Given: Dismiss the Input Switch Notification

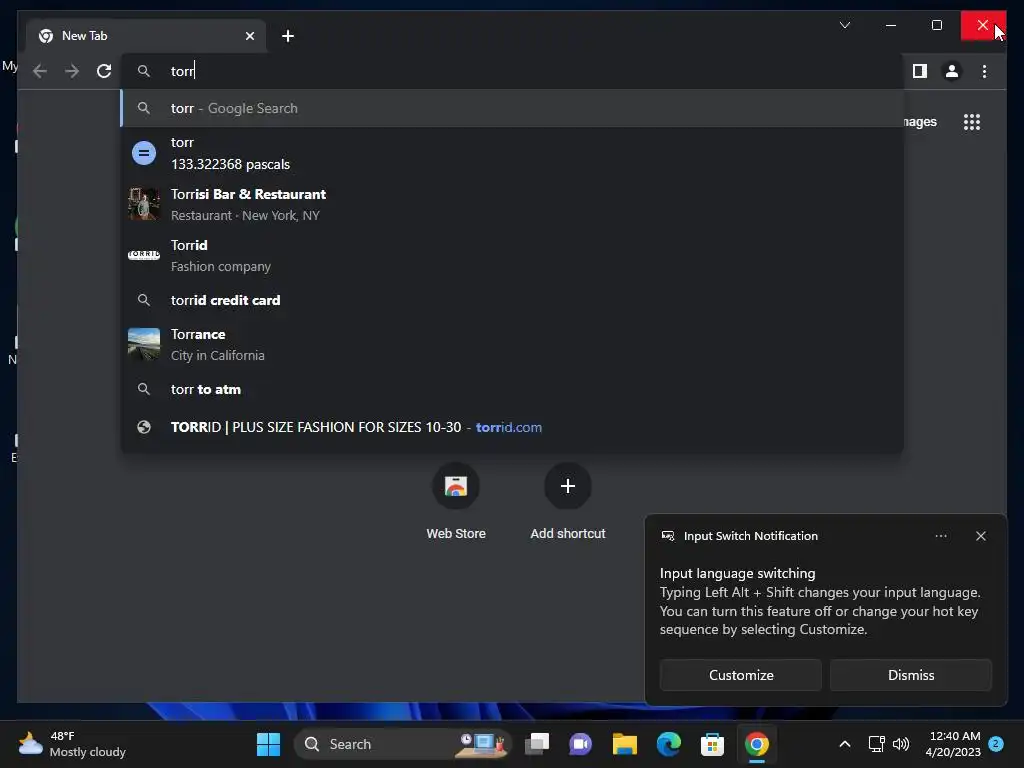Looking at the screenshot, I should coord(910,675).
